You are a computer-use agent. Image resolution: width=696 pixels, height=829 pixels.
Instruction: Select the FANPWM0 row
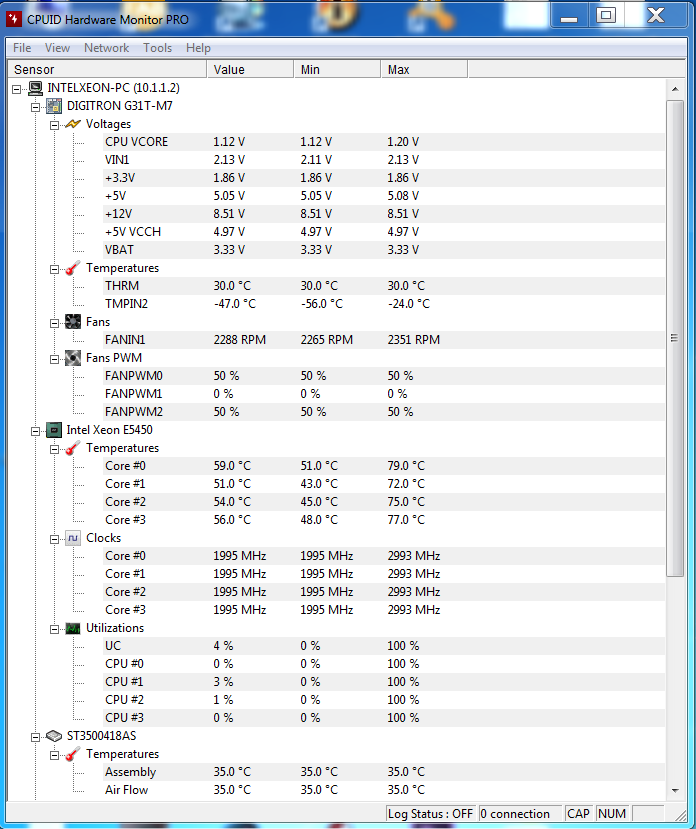[x=383, y=376]
